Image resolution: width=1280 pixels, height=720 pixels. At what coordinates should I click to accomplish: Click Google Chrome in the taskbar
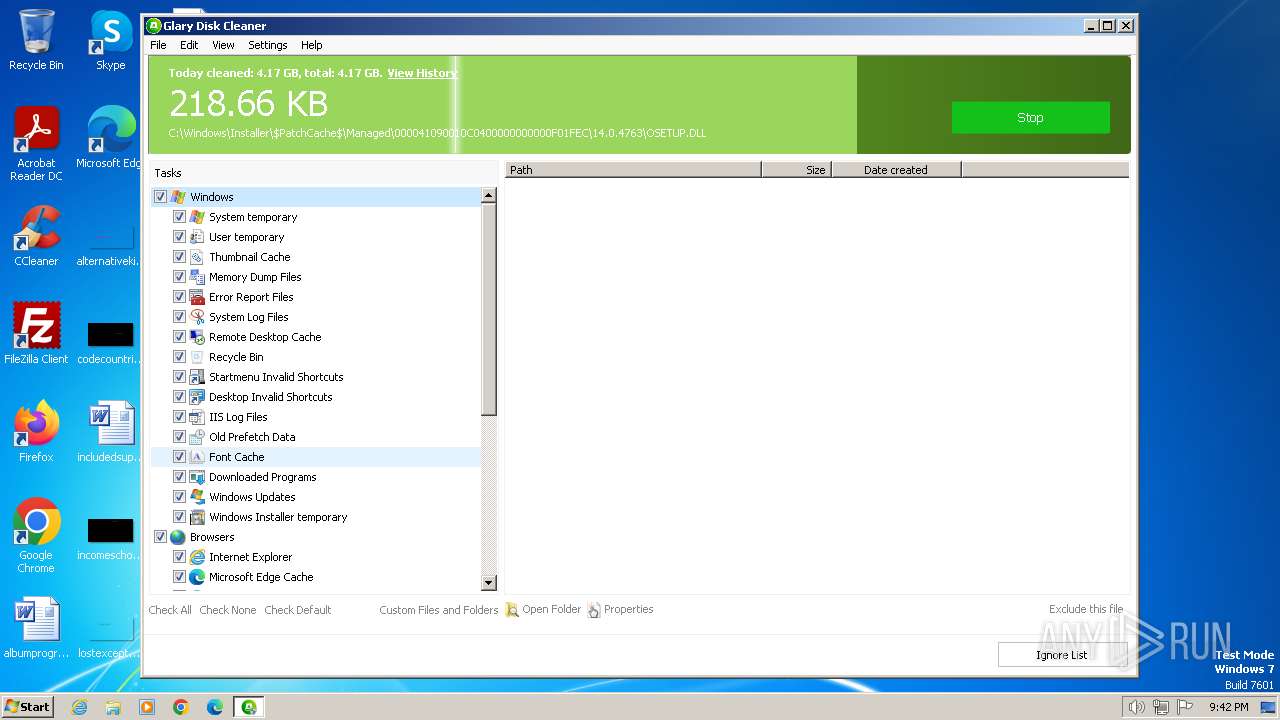(x=181, y=707)
